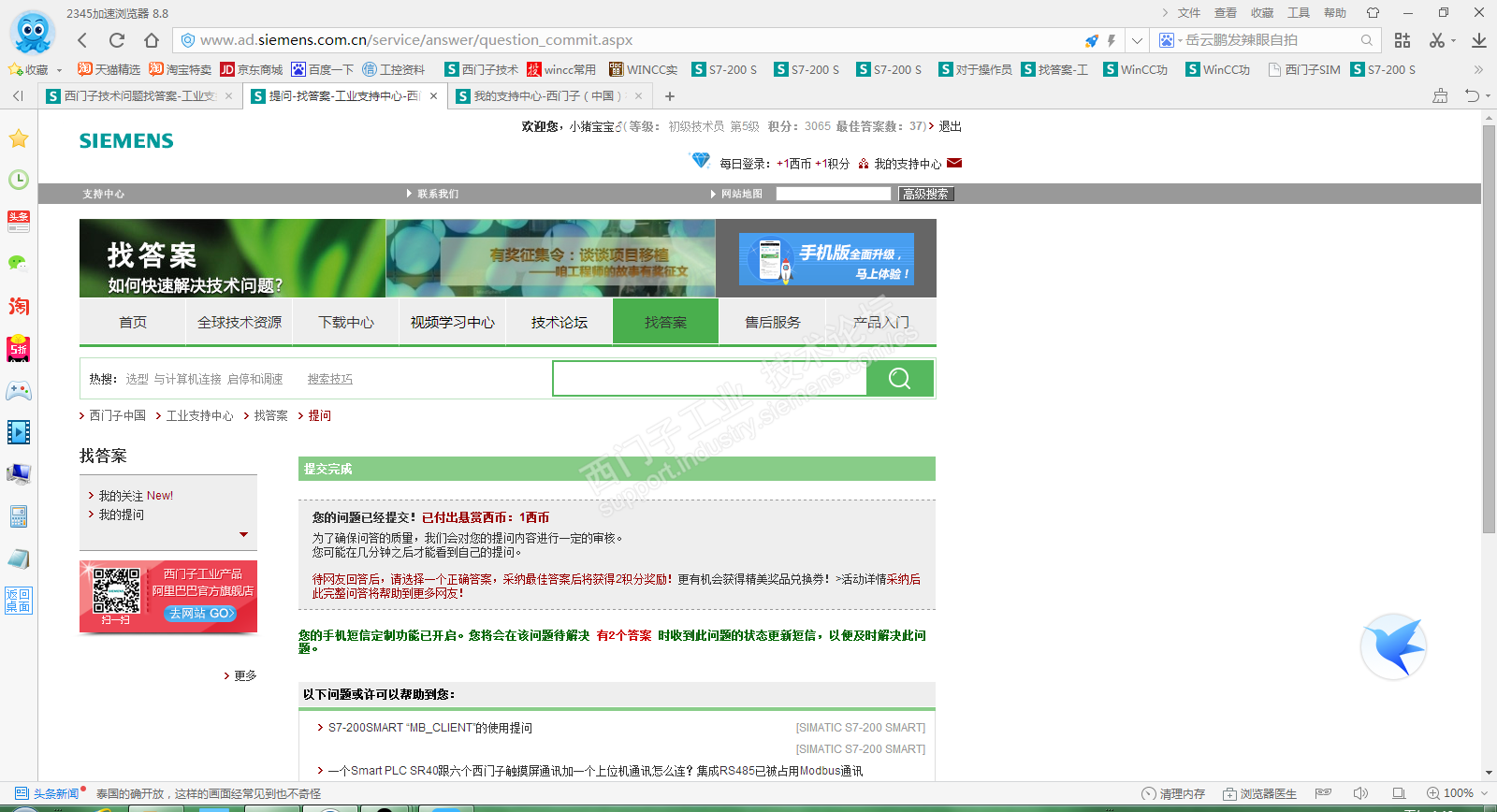The image size is (1497, 812).
Task: Open a new tab with plus icon
Action: coord(670,96)
